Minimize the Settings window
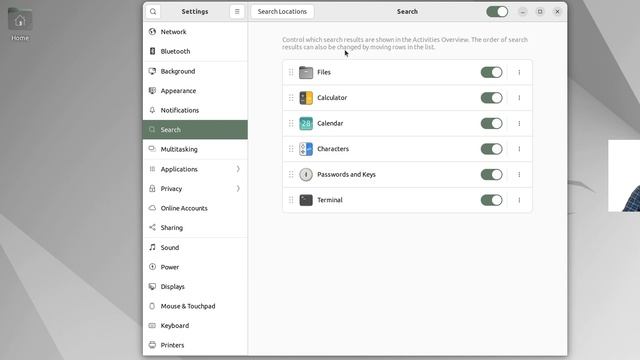Viewport: 640px width, 360px height. click(x=523, y=11)
